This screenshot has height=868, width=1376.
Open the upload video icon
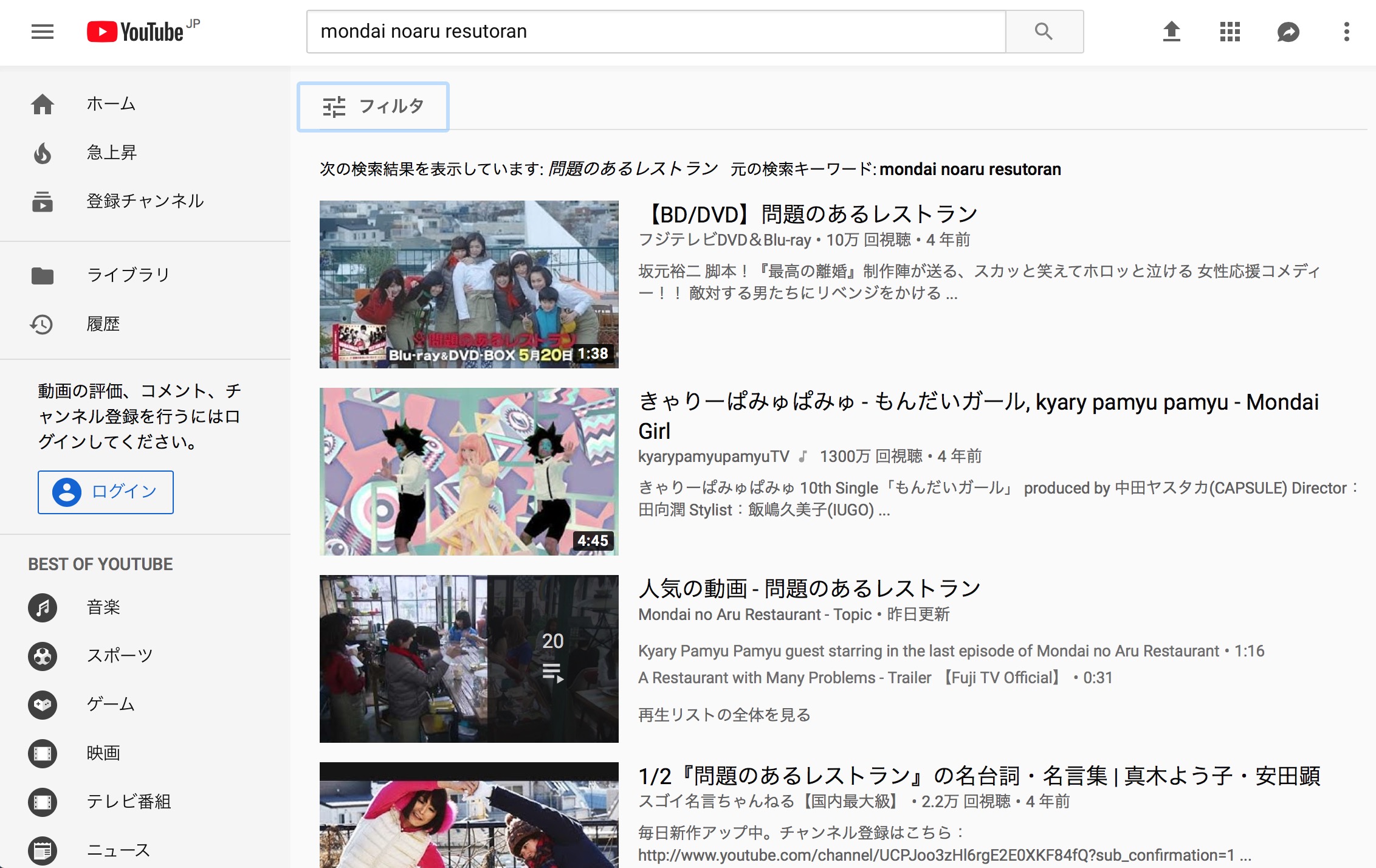[x=1171, y=32]
